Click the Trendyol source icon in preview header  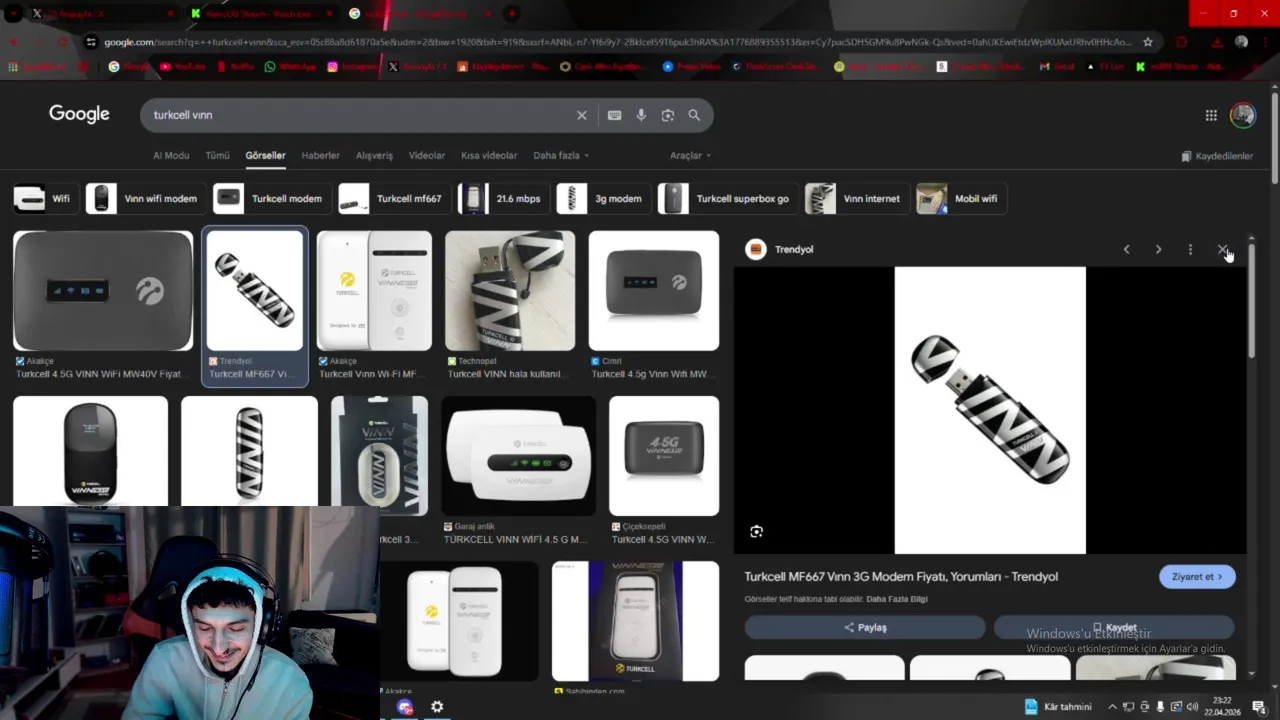pos(756,249)
